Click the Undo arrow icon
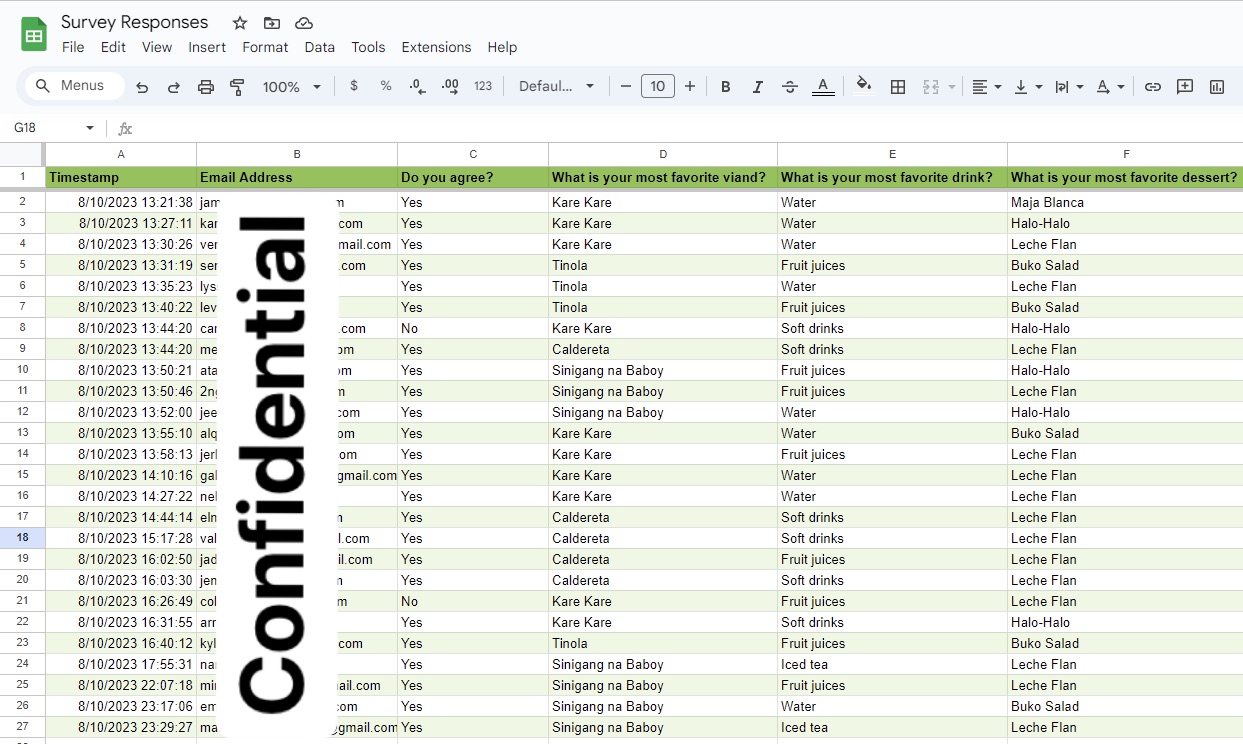Image resolution: width=1243 pixels, height=744 pixels. pos(142,87)
